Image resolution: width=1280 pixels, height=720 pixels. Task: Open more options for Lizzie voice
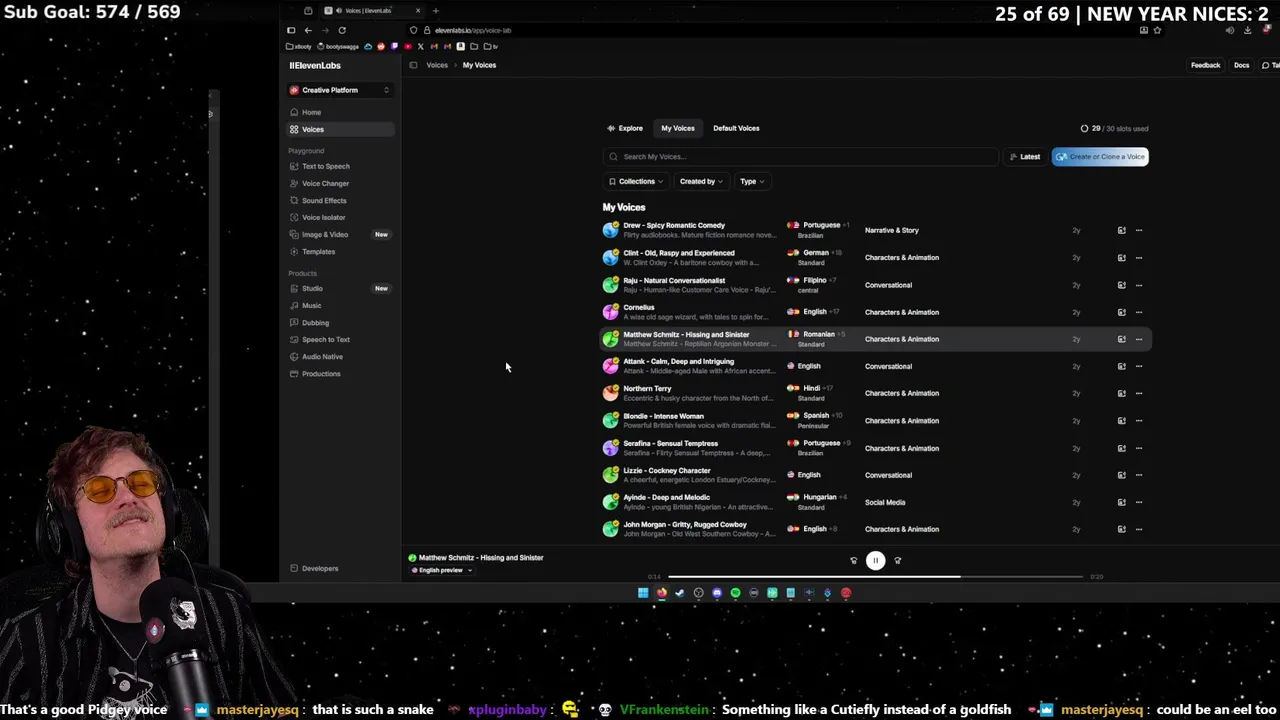(1138, 475)
